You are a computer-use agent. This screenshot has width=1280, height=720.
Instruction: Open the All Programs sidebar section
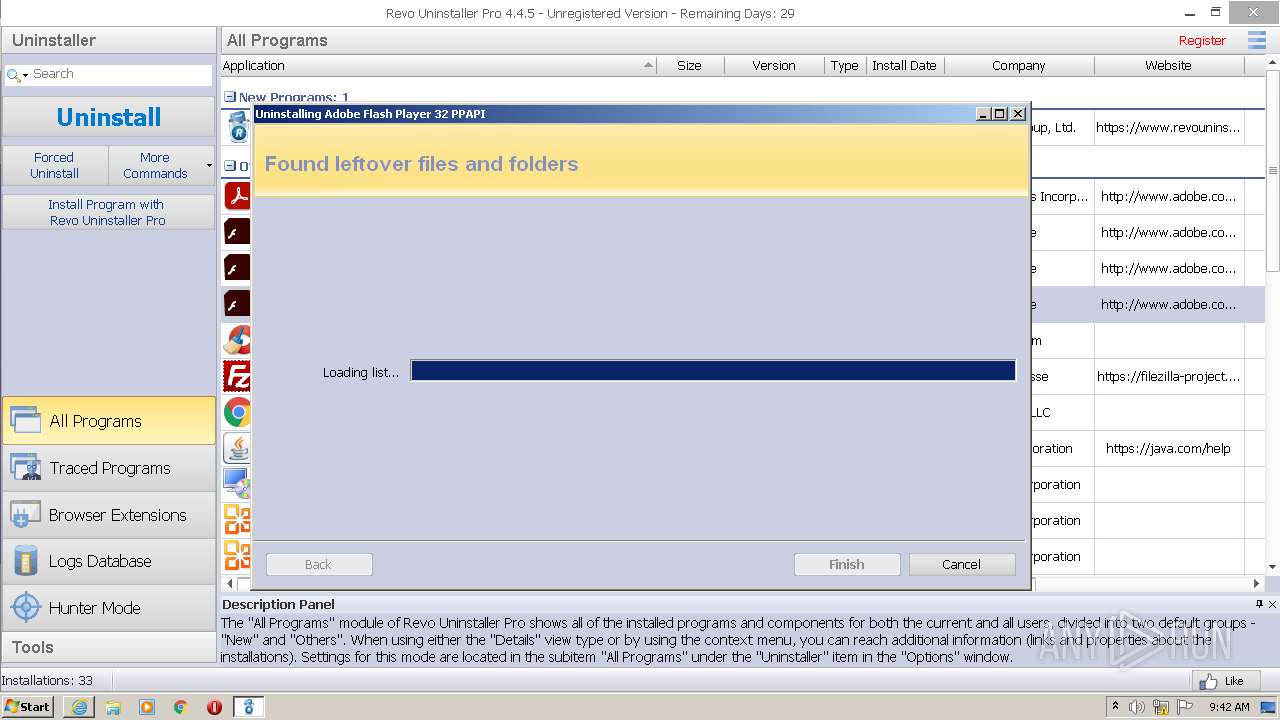coord(108,421)
